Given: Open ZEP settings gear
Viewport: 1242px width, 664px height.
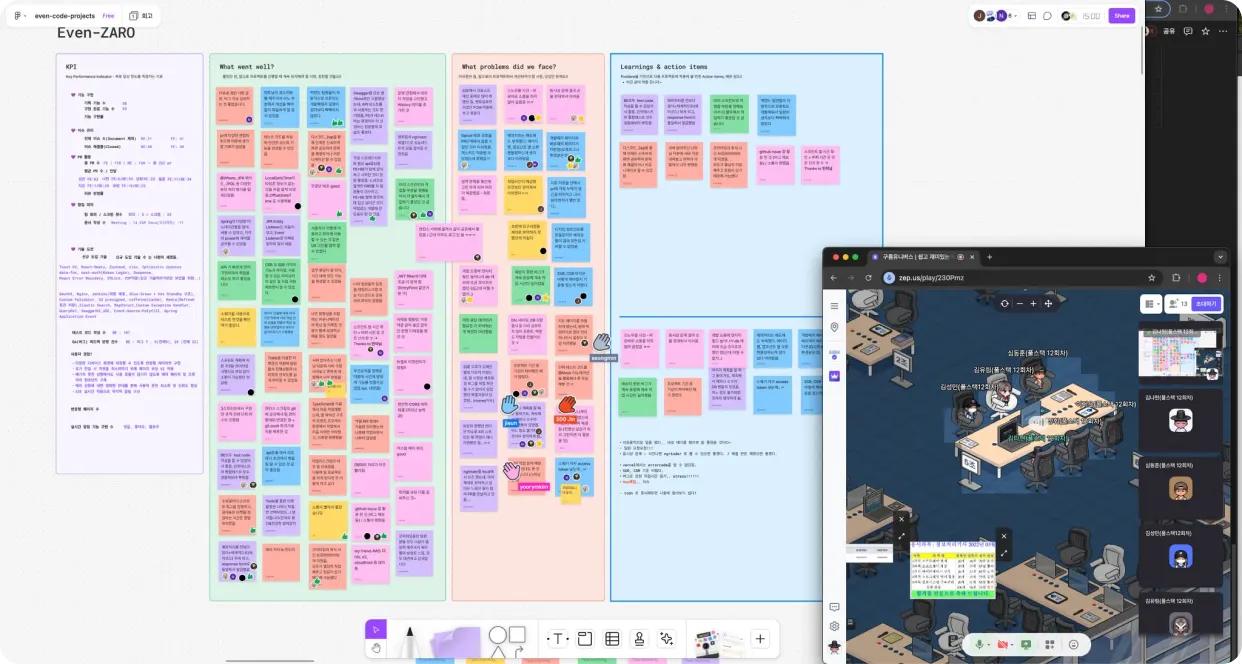Looking at the screenshot, I should [834, 627].
